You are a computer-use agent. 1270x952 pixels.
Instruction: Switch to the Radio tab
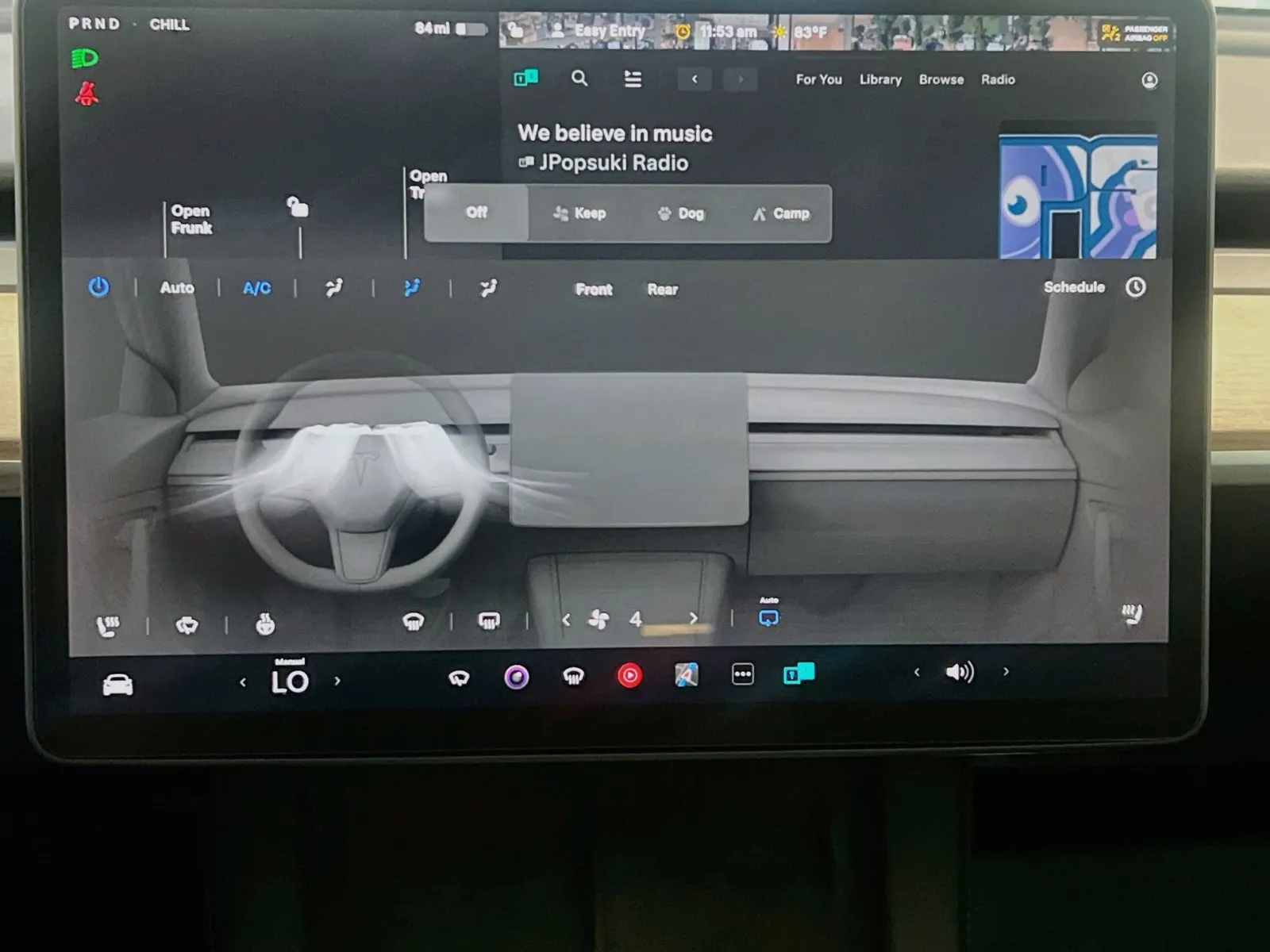(x=998, y=79)
